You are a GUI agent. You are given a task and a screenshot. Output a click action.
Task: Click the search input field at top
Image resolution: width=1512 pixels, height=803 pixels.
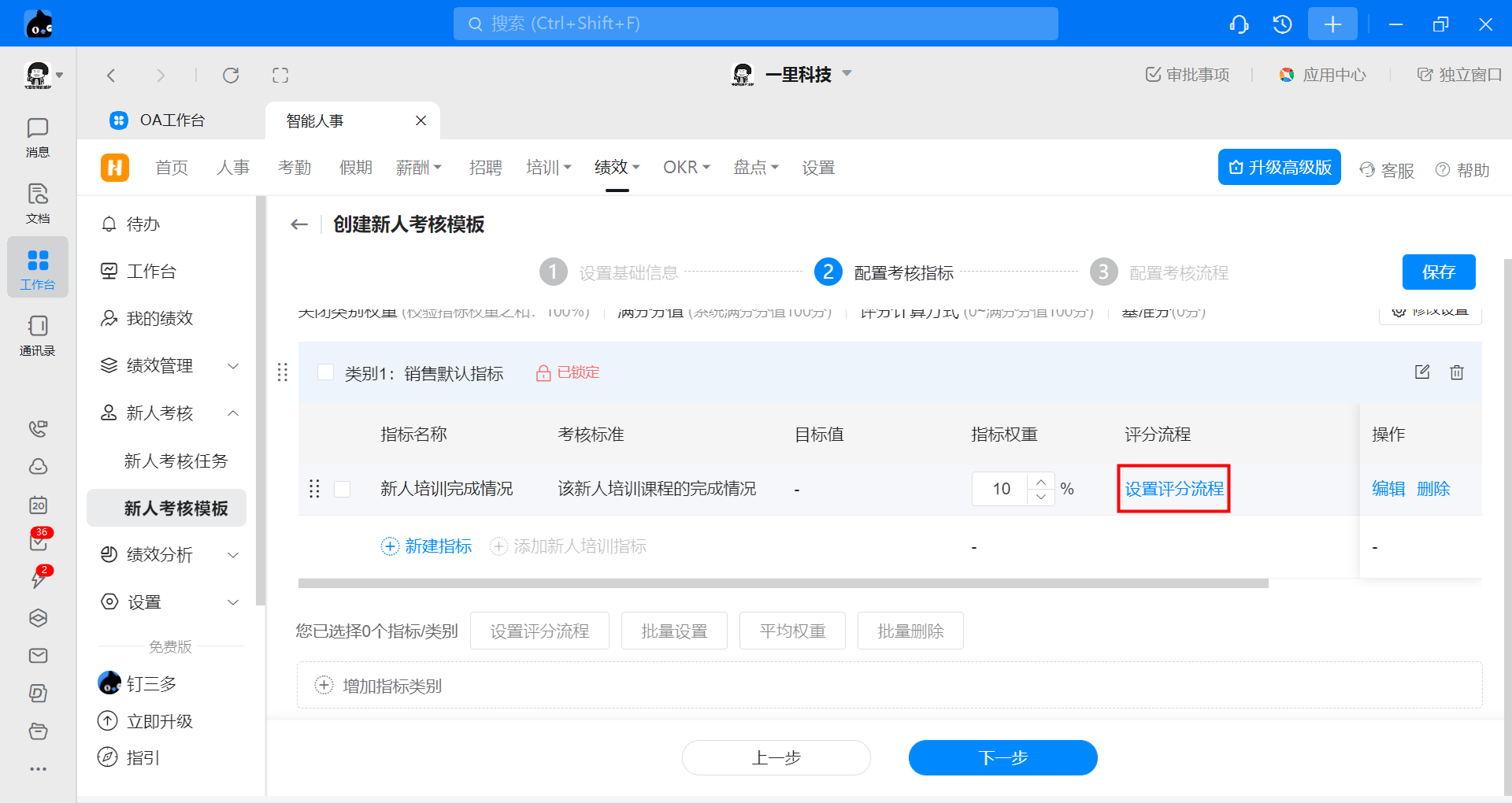click(x=754, y=24)
